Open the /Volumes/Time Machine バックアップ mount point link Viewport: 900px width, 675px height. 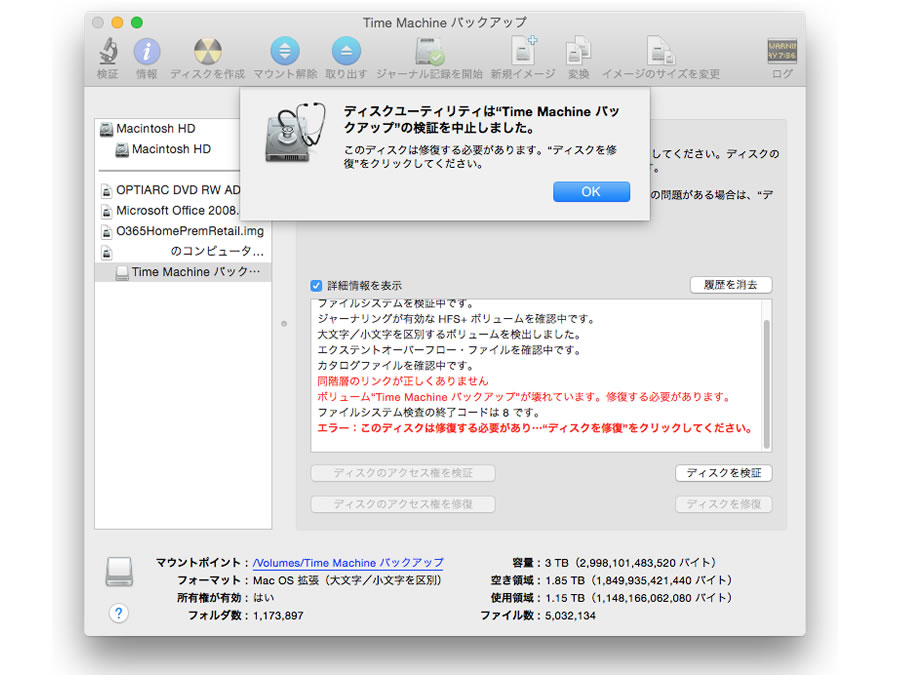click(x=348, y=563)
